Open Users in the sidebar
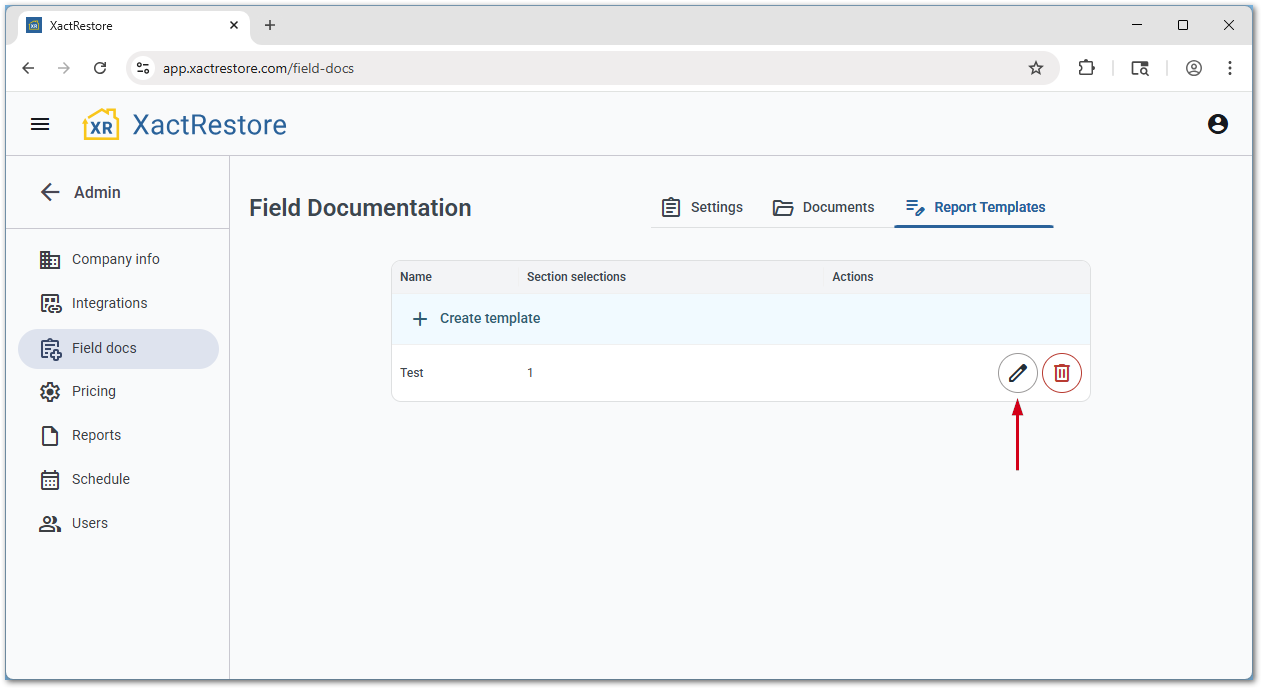Viewport: 1262px width, 689px height. pyautogui.click(x=90, y=523)
